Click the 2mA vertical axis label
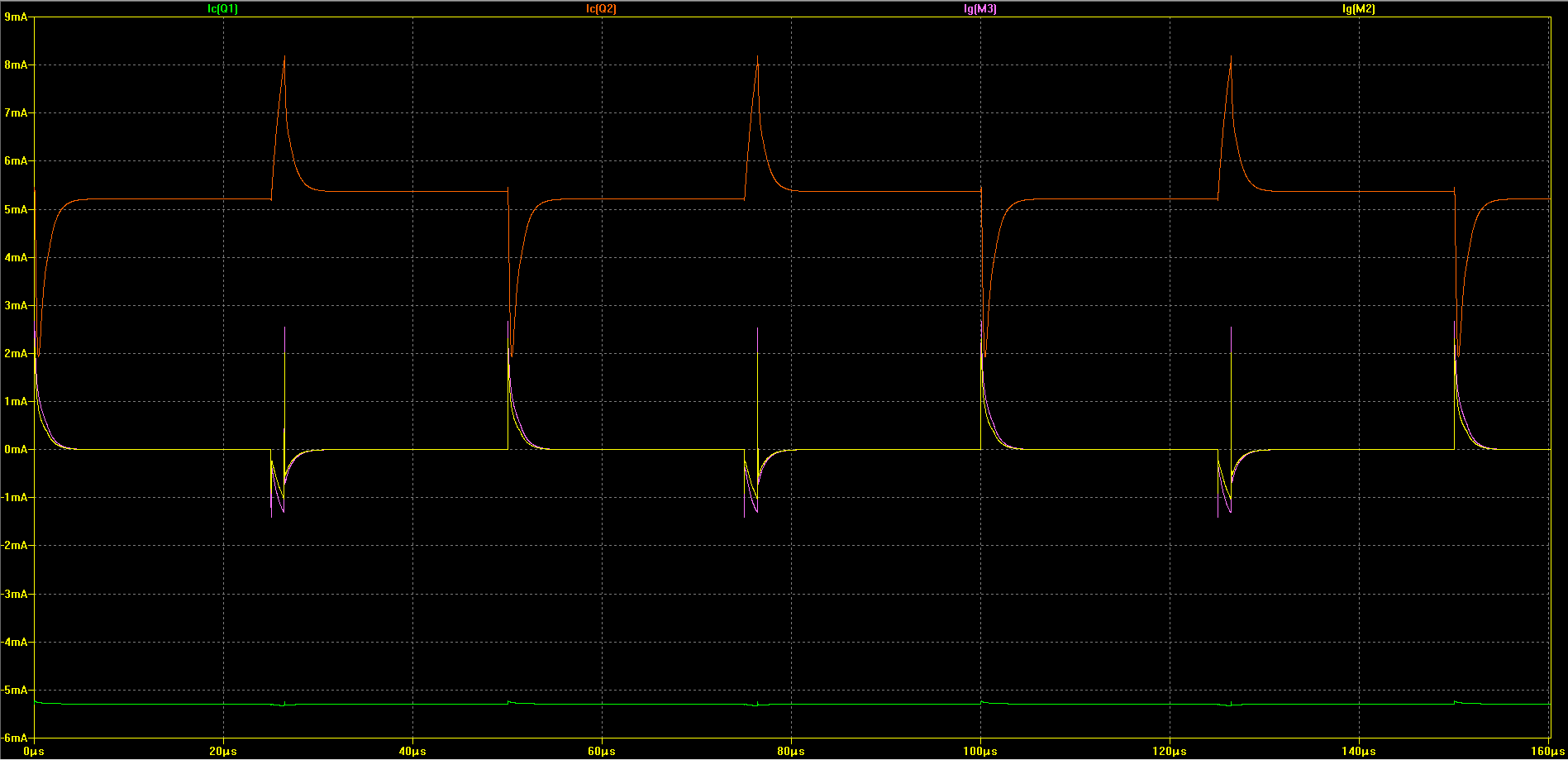This screenshot has height=760, width=1568. [x=16, y=353]
